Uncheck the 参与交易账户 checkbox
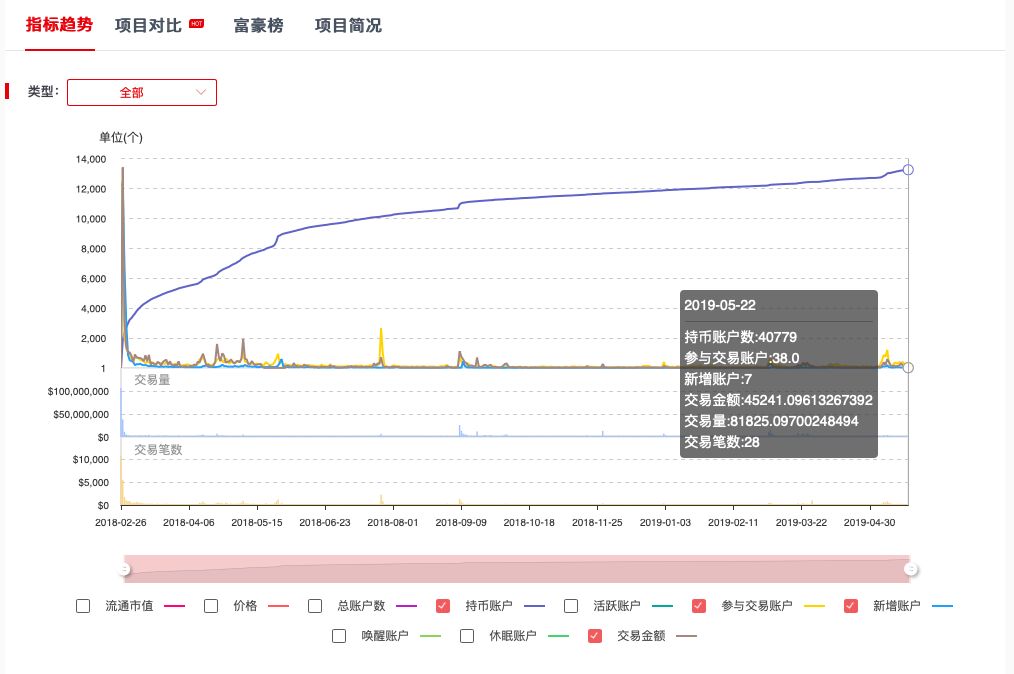This screenshot has width=1014, height=674. coord(699,606)
